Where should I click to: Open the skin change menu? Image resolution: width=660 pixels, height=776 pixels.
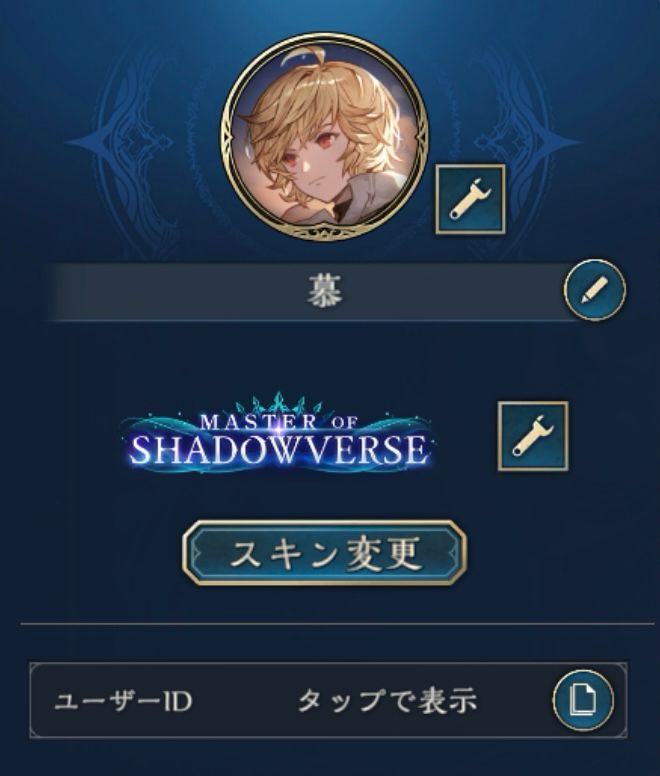point(325,553)
